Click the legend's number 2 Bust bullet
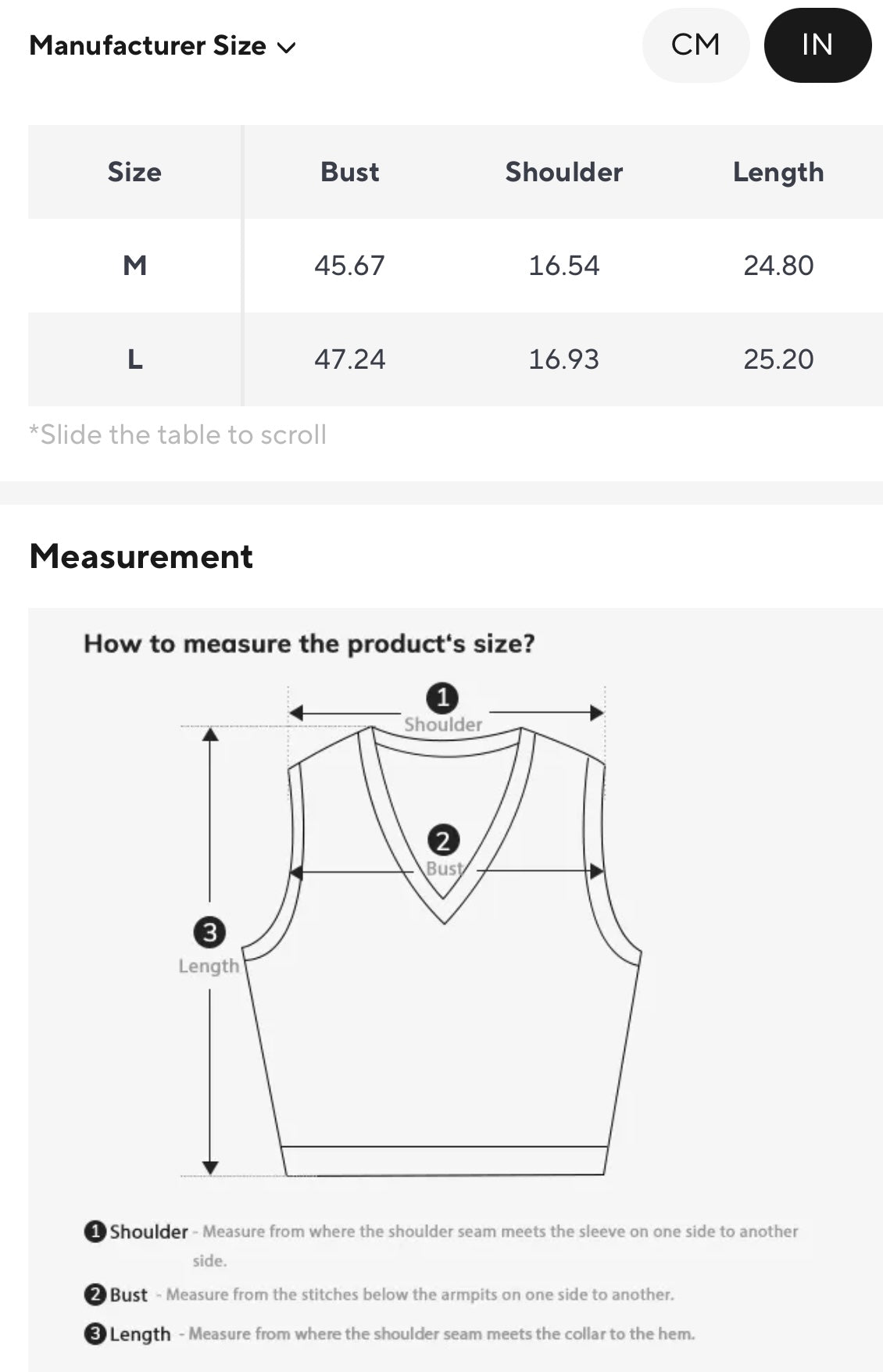This screenshot has height=1372, width=883. (95, 1295)
